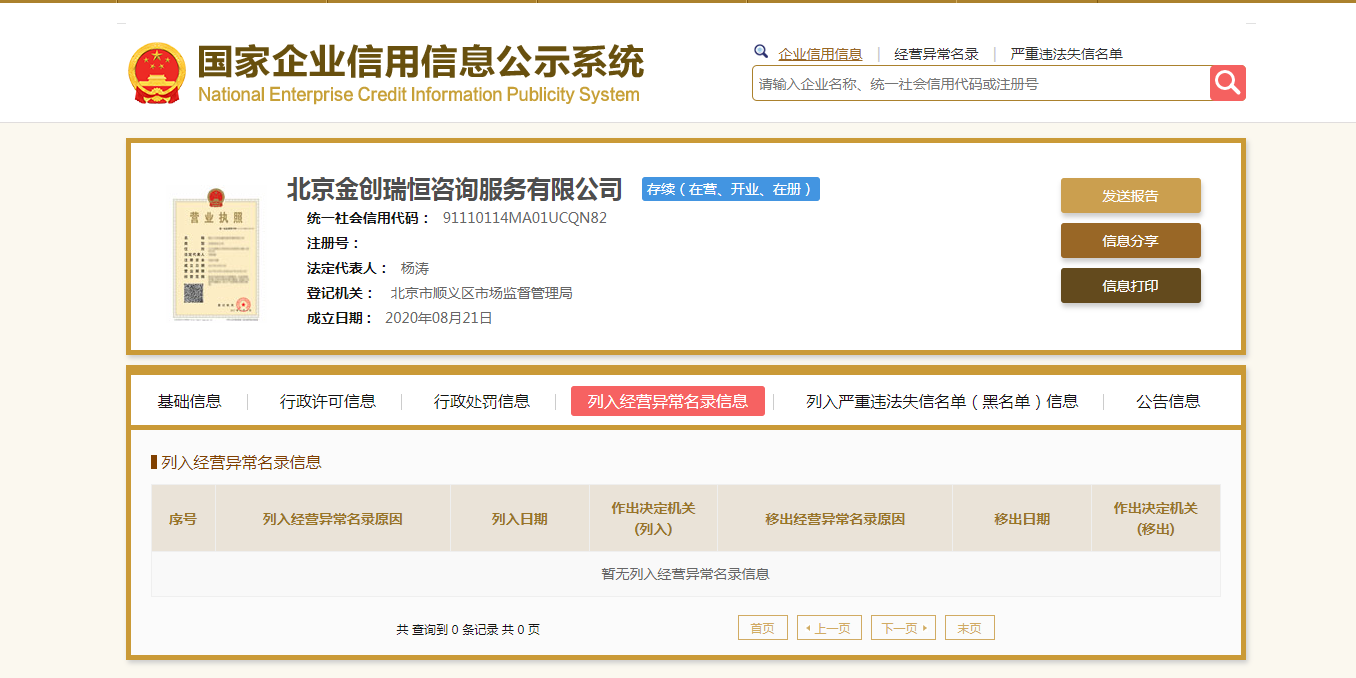Click the 作出决定机关(列入) column header

tap(653, 519)
